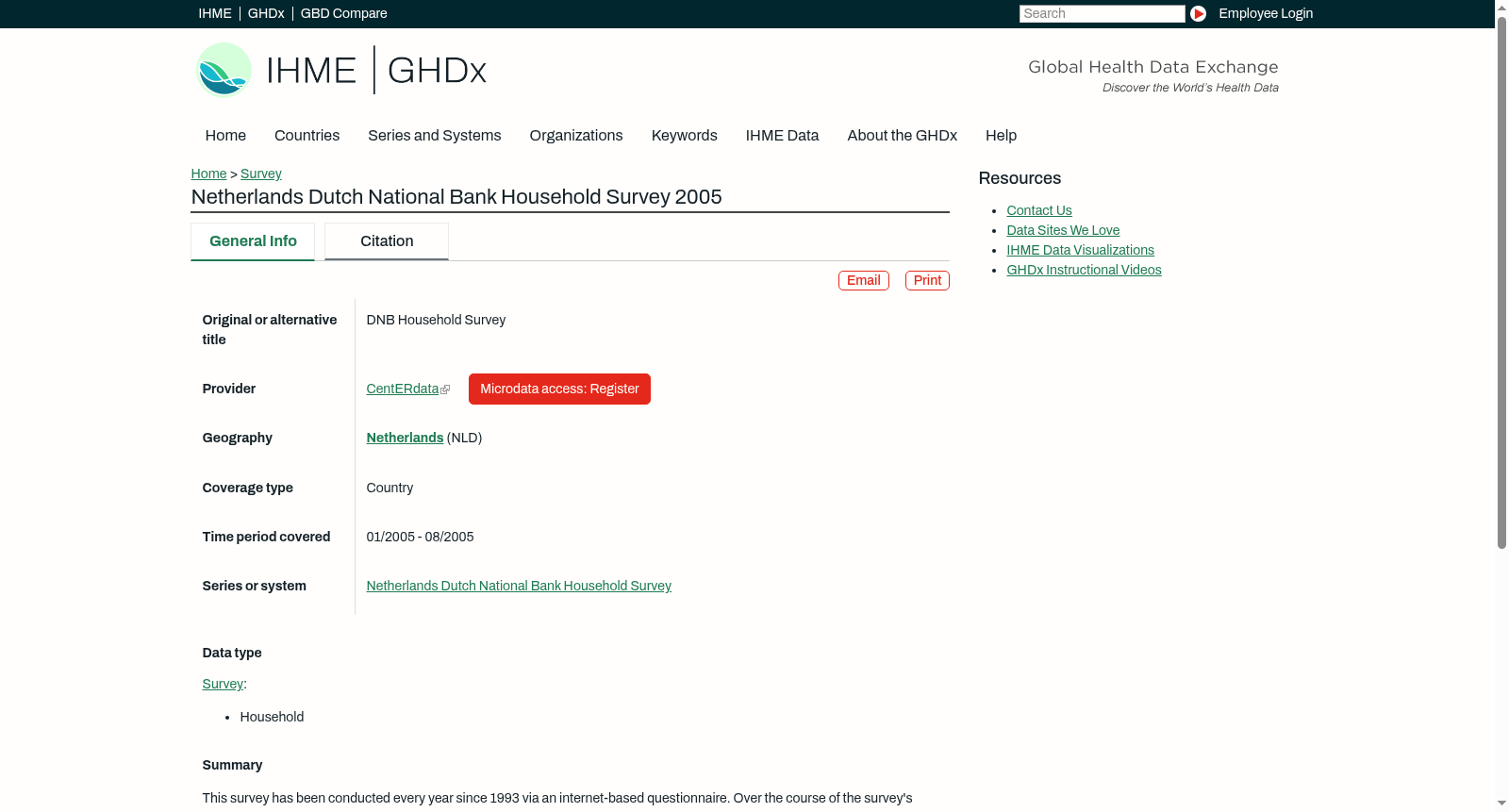Open GHDx Instructional Videos link

coord(1084,270)
